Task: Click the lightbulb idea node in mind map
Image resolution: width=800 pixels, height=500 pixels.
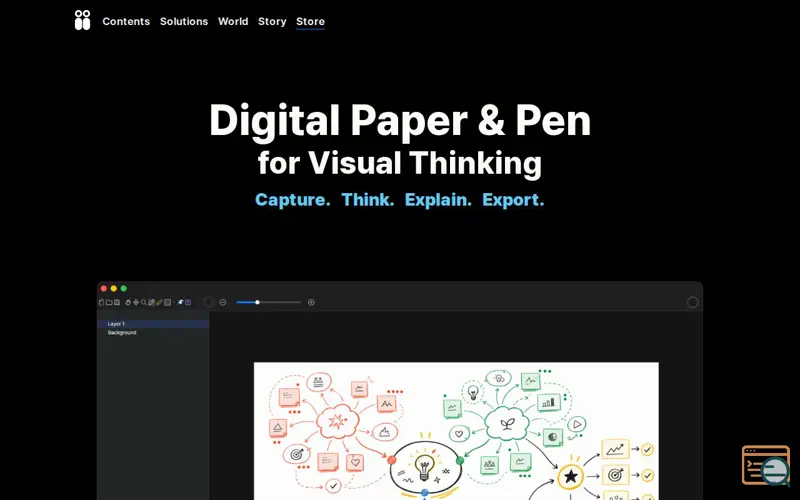Action: click(425, 468)
